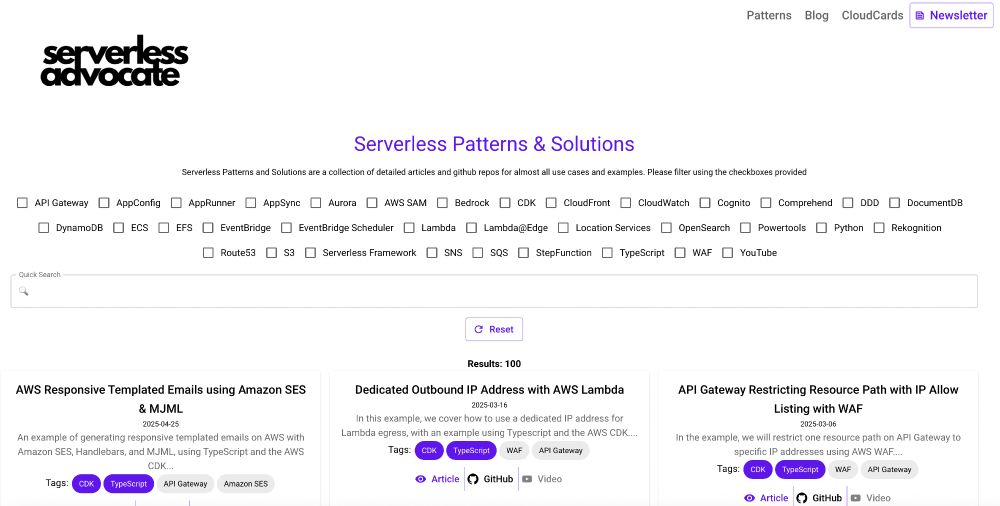Open title 'Dedicated Outbound IP Address with AWS Lambda'
The image size is (1000, 506).
[x=489, y=389]
